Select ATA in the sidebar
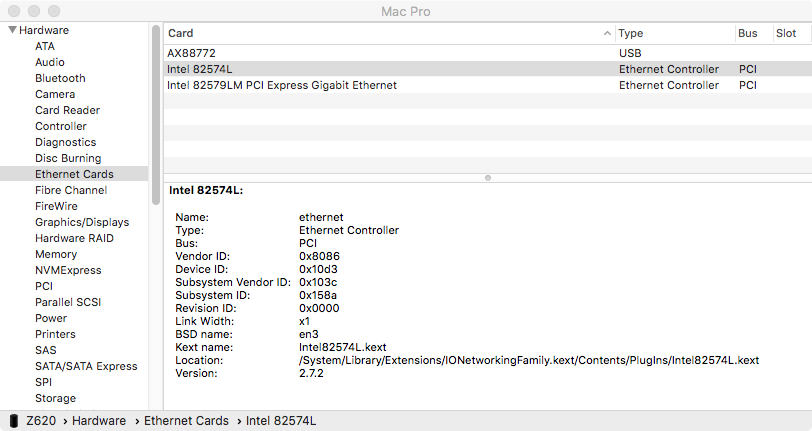Viewport: 812px width, 431px height. [45, 46]
